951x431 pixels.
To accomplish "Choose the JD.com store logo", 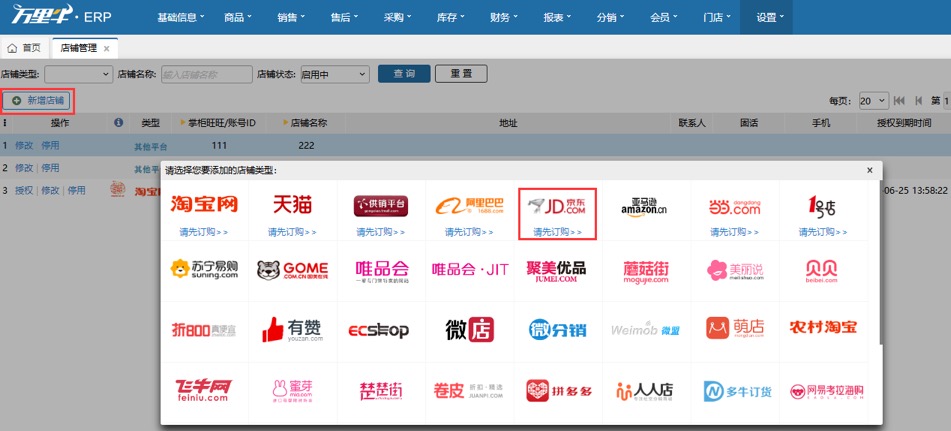I will pyautogui.click(x=557, y=207).
